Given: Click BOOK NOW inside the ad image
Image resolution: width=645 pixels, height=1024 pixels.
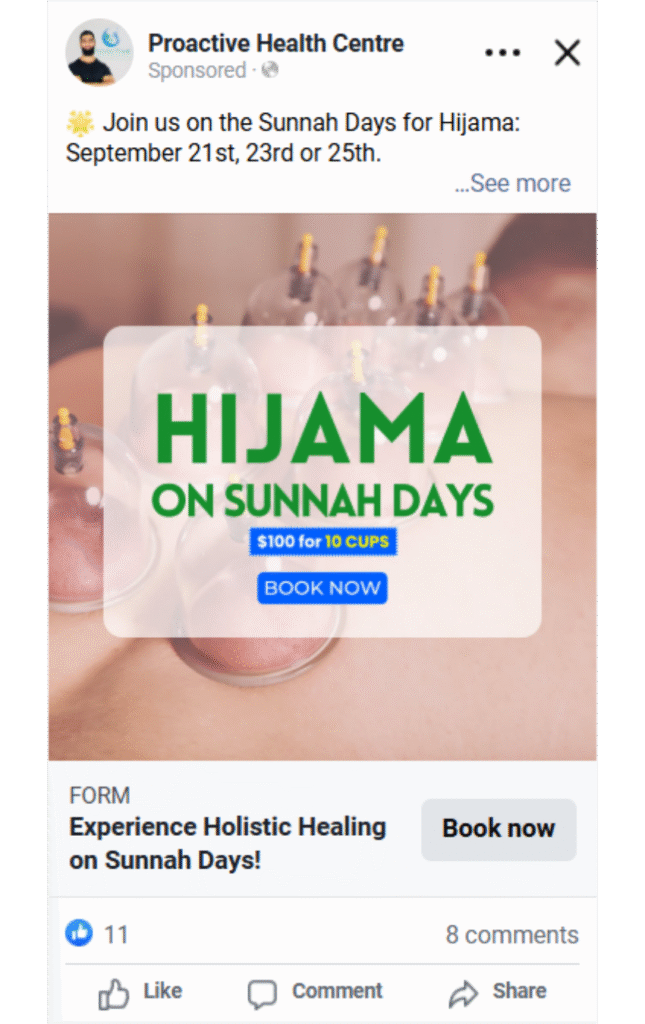Looking at the screenshot, I should pos(322,588).
